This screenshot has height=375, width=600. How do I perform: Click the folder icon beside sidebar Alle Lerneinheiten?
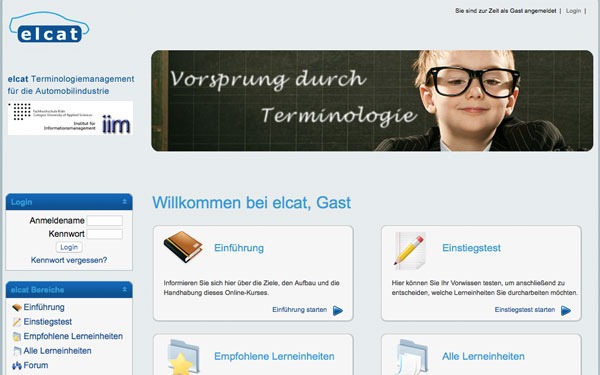point(16,351)
